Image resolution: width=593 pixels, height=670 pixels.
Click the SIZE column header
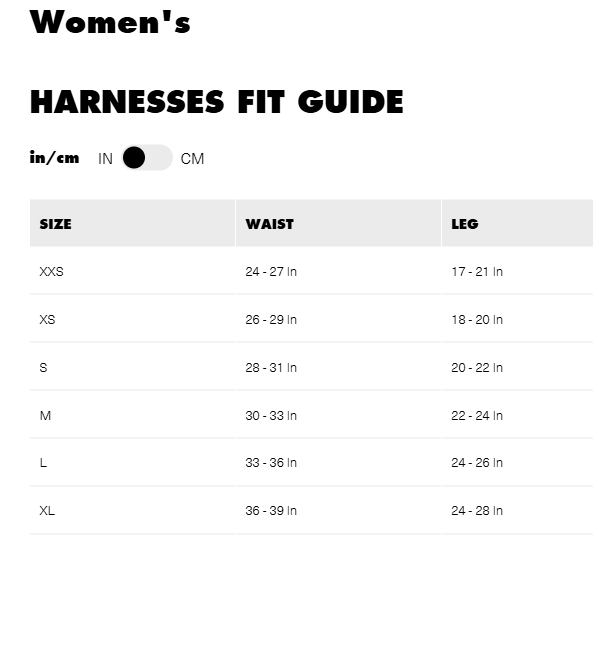[x=132, y=223]
